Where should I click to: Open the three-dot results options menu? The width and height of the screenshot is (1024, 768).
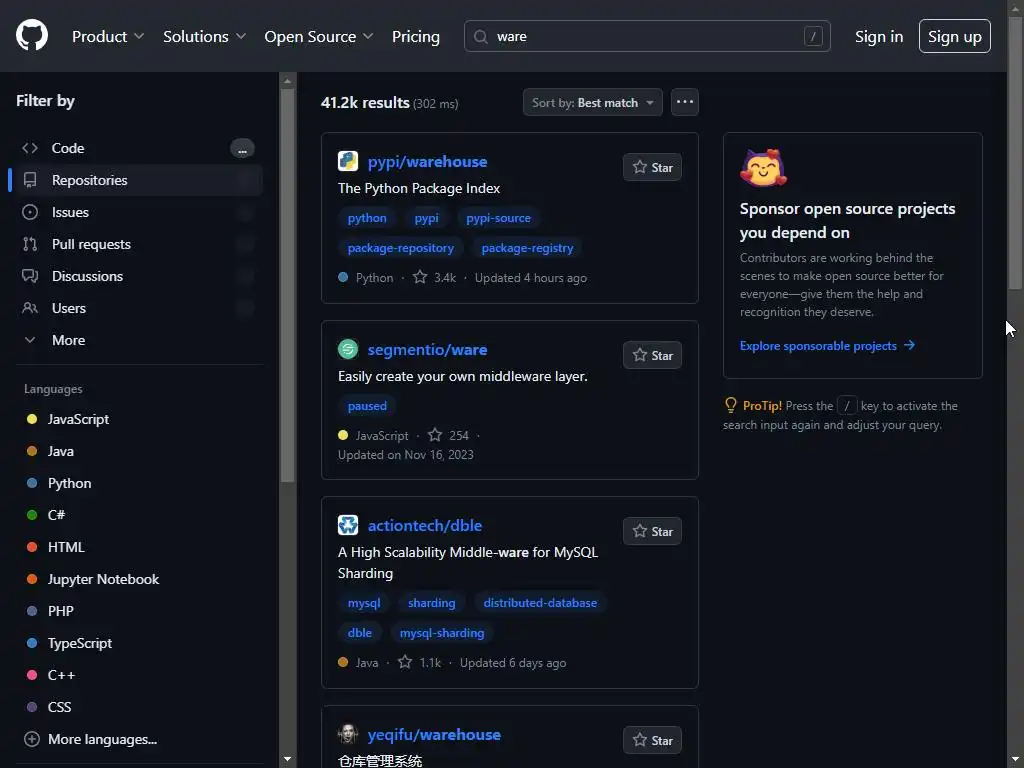685,103
